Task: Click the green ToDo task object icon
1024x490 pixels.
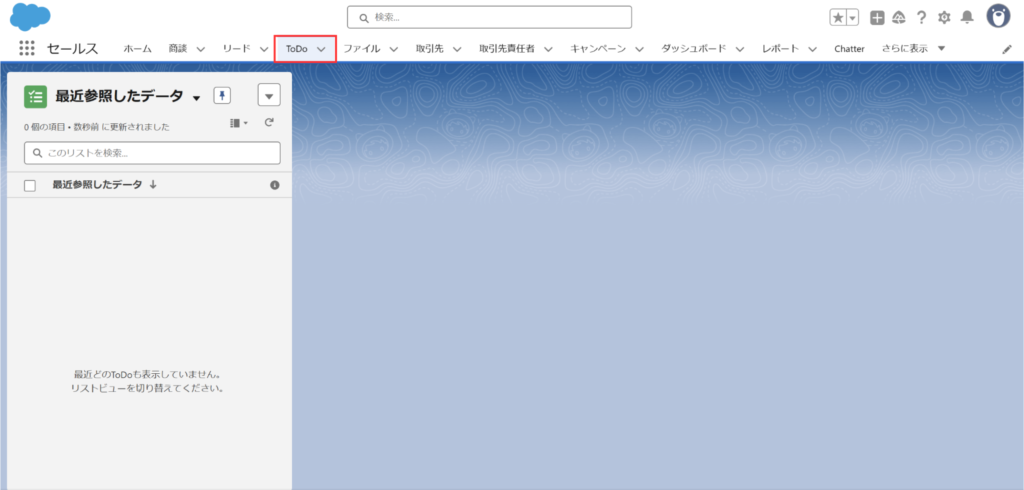Action: [x=35, y=97]
